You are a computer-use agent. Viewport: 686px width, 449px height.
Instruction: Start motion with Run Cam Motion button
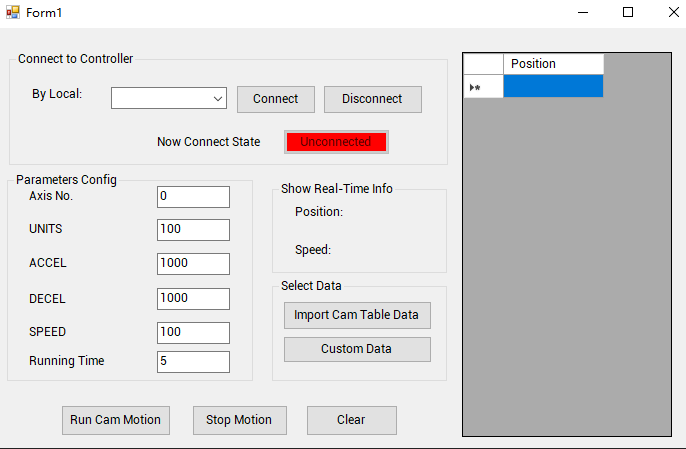(x=115, y=420)
